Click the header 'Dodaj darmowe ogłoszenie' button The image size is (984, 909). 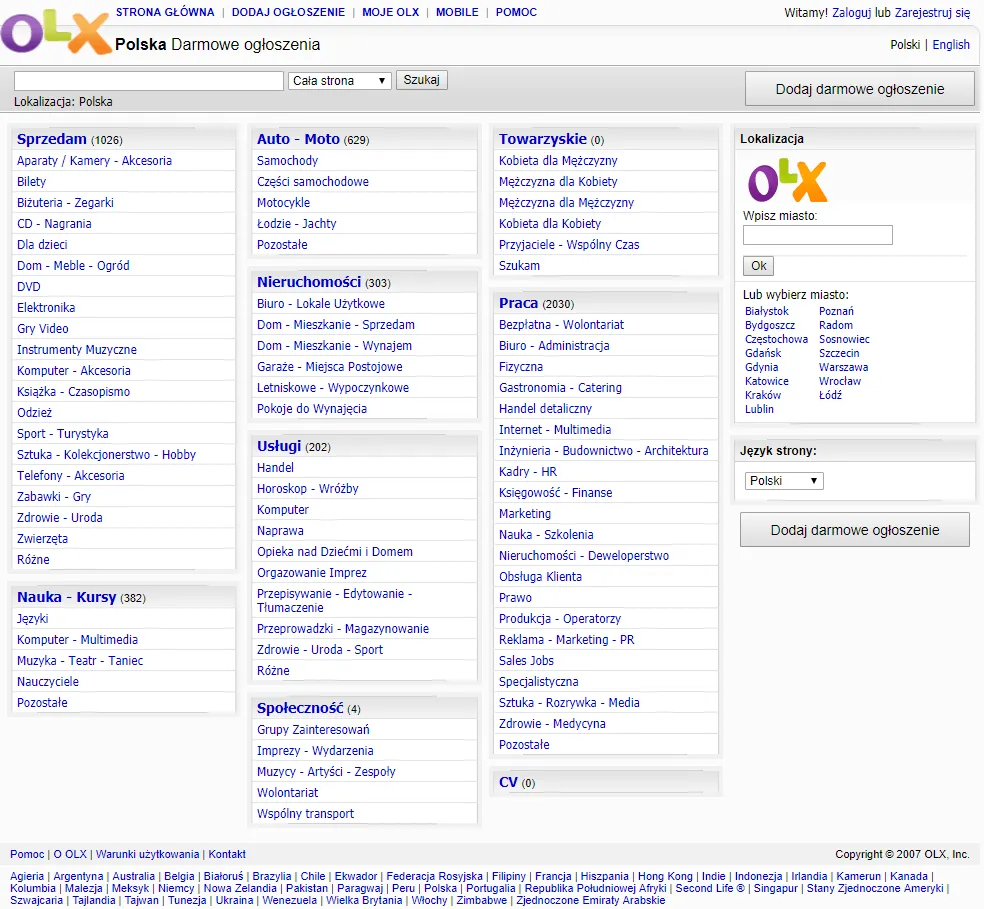[860, 89]
